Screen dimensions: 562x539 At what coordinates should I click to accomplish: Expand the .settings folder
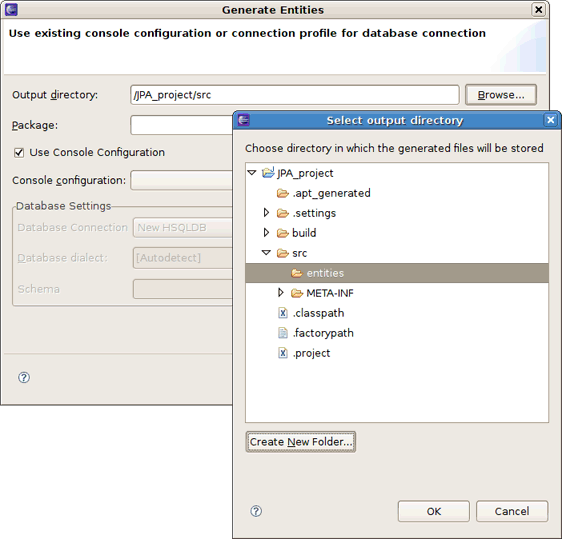[266, 213]
